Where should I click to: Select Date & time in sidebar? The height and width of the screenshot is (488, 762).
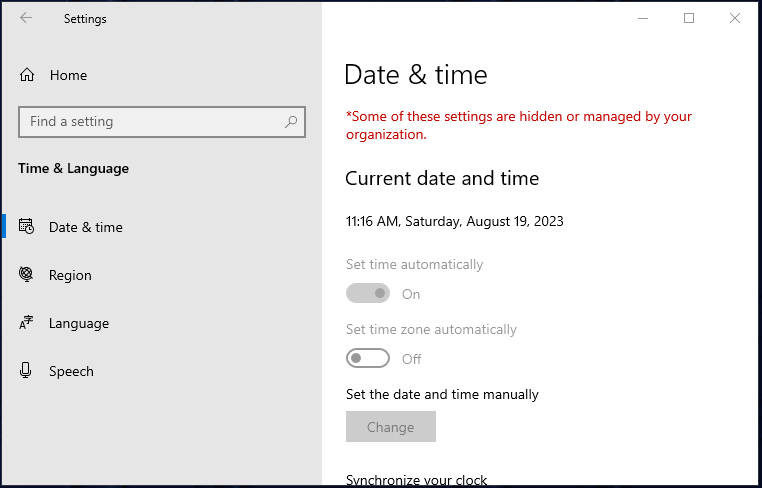(x=161, y=227)
